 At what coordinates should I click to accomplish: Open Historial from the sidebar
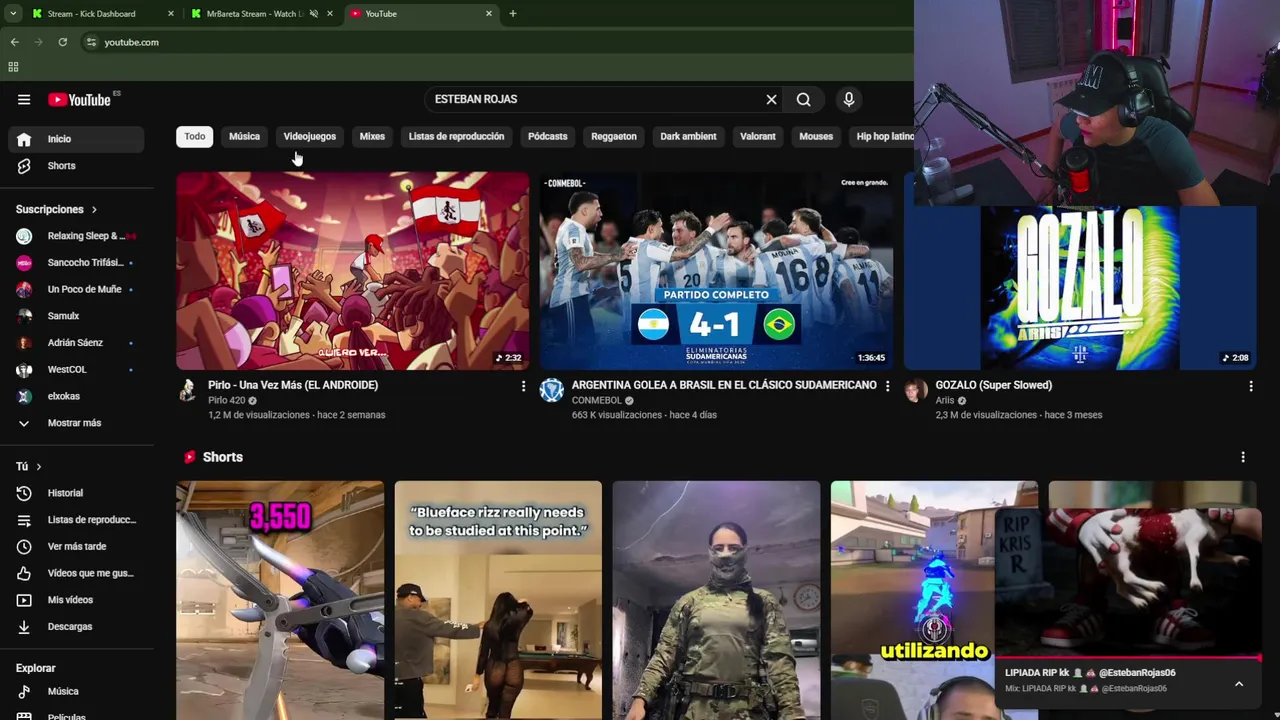tap(76, 493)
